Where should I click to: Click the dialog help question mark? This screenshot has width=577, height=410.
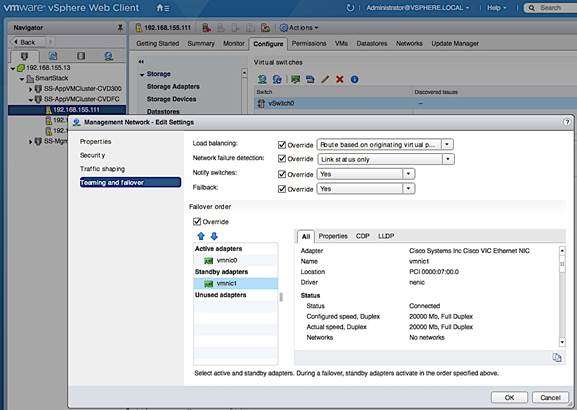(x=567, y=122)
